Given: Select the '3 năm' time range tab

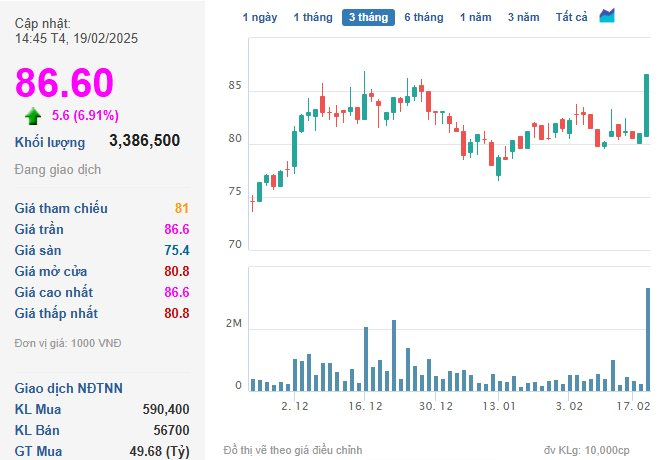Looking at the screenshot, I should (523, 17).
